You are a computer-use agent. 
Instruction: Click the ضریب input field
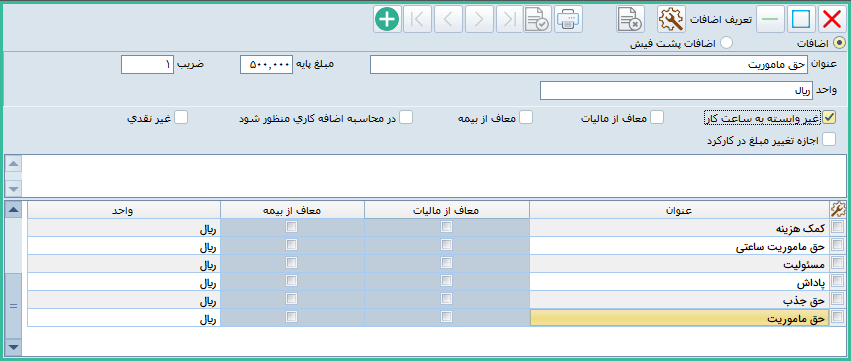click(x=148, y=65)
